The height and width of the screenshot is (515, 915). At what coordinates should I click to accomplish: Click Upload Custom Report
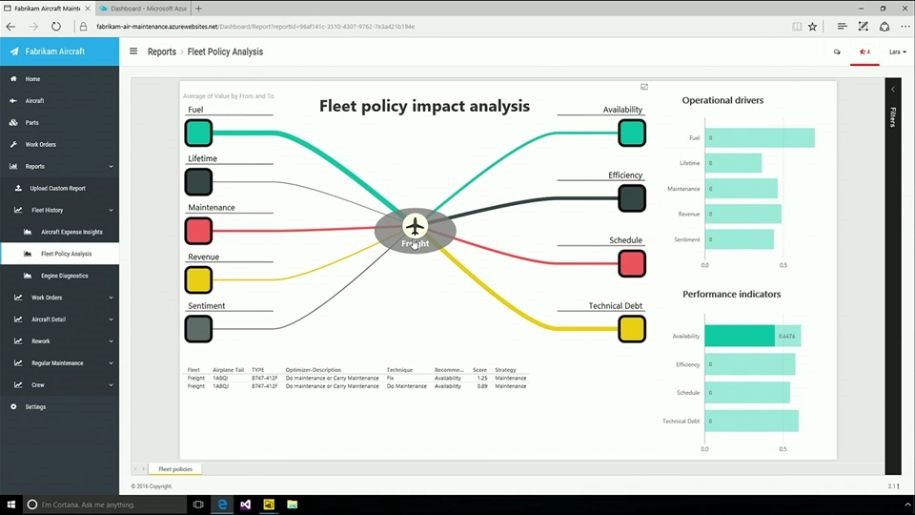tap(57, 188)
